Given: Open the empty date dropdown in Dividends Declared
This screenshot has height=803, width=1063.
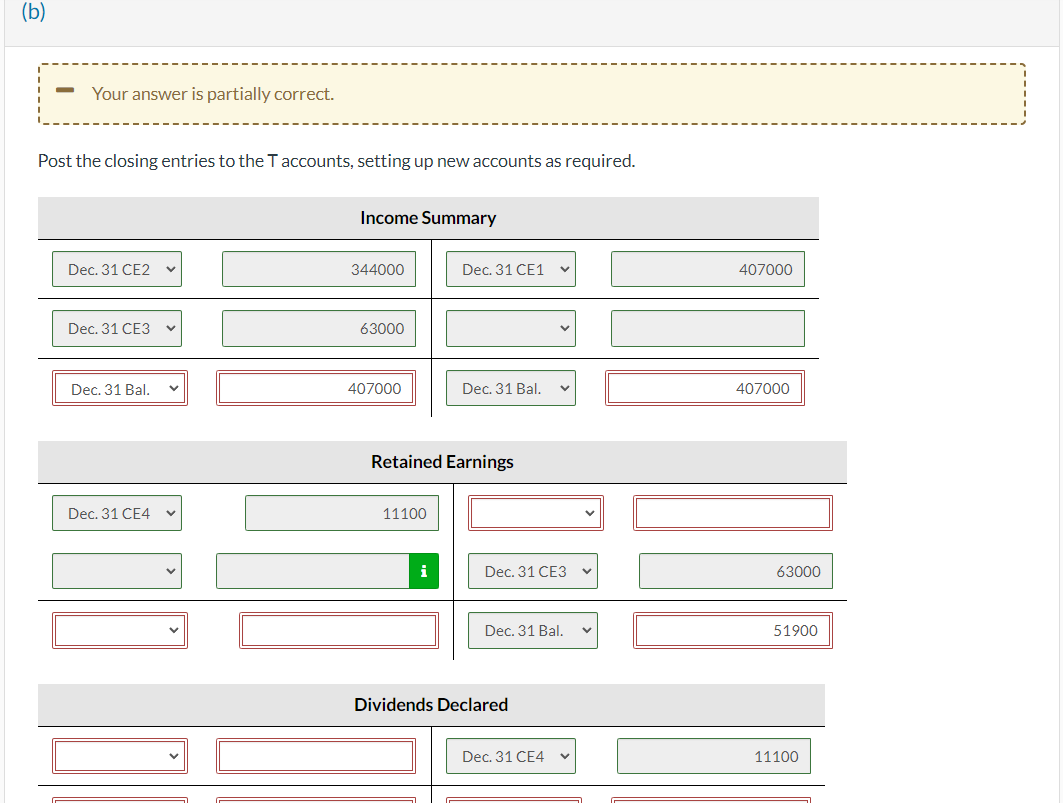Looking at the screenshot, I should click(119, 755).
